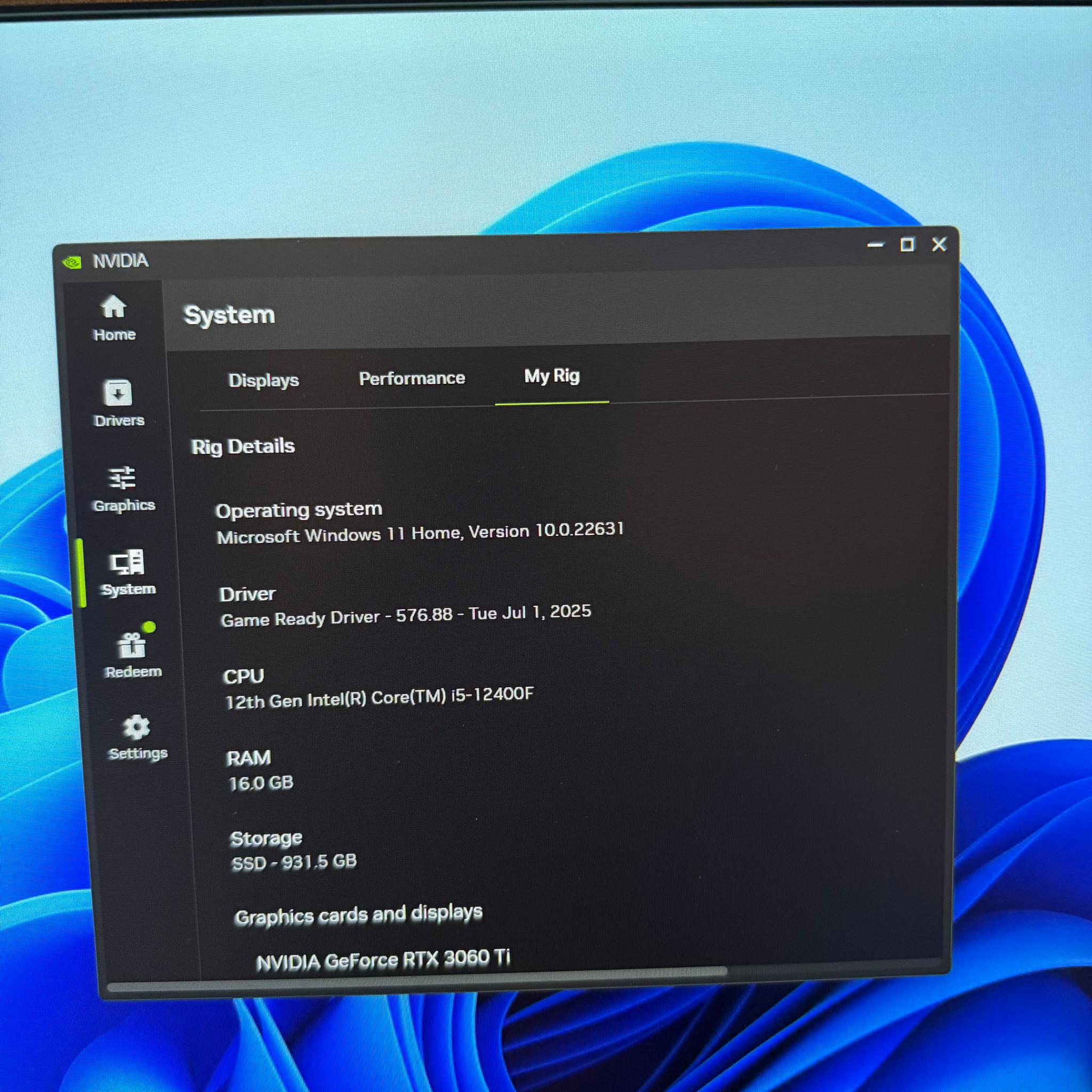The height and width of the screenshot is (1092, 1092).
Task: Open the Graphics settings section
Action: point(123,489)
